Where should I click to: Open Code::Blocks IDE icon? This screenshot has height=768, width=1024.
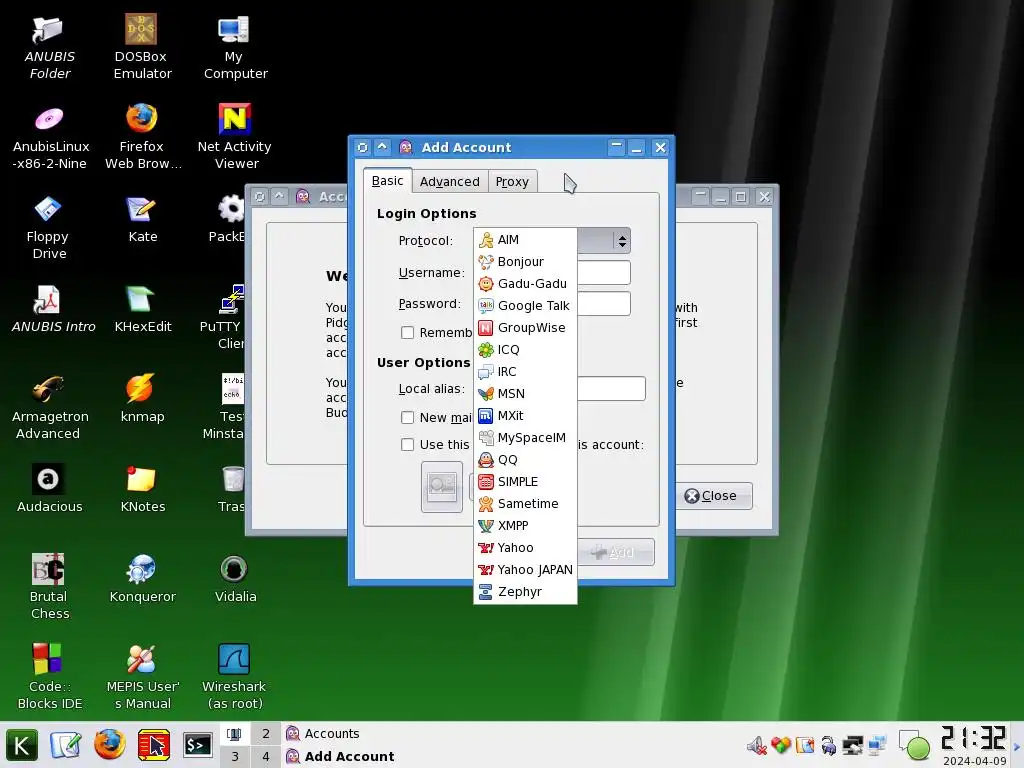[49, 677]
